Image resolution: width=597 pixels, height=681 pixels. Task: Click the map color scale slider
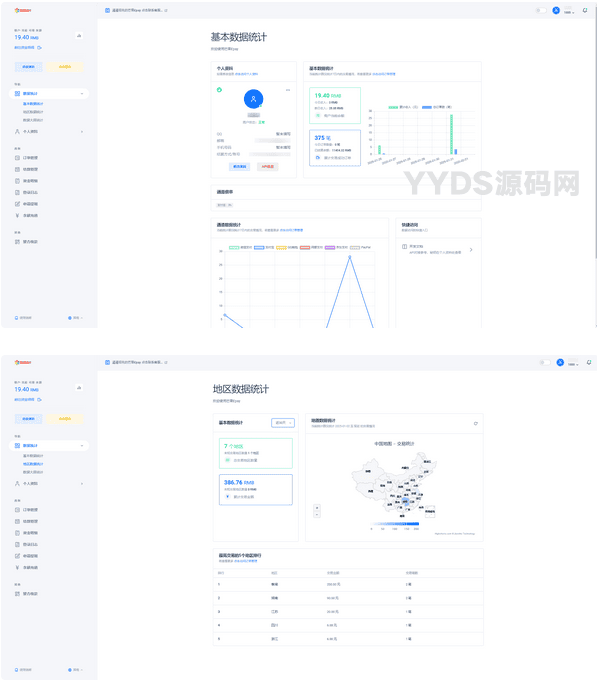pos(395,524)
